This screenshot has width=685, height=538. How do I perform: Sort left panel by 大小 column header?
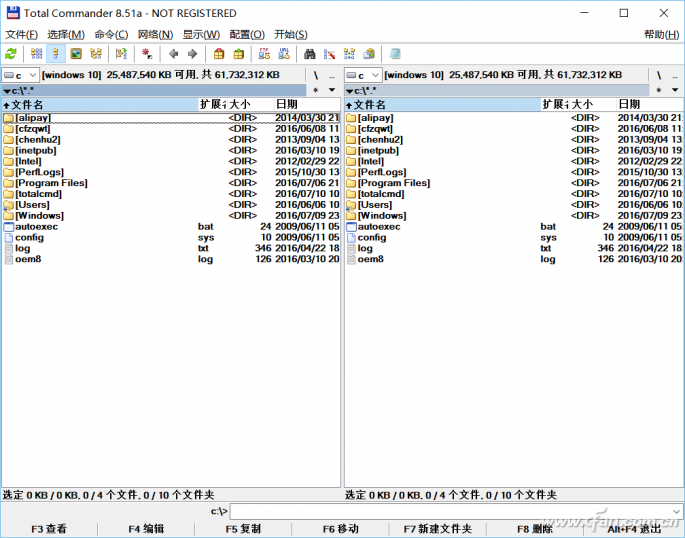251,104
